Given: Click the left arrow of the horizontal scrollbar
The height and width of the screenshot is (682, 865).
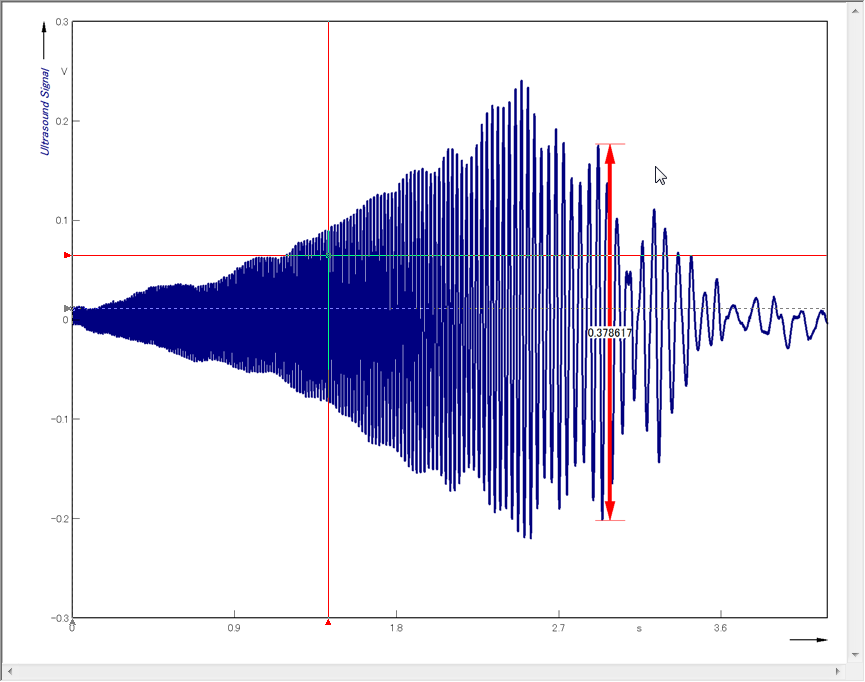Looking at the screenshot, I should click(10, 672).
